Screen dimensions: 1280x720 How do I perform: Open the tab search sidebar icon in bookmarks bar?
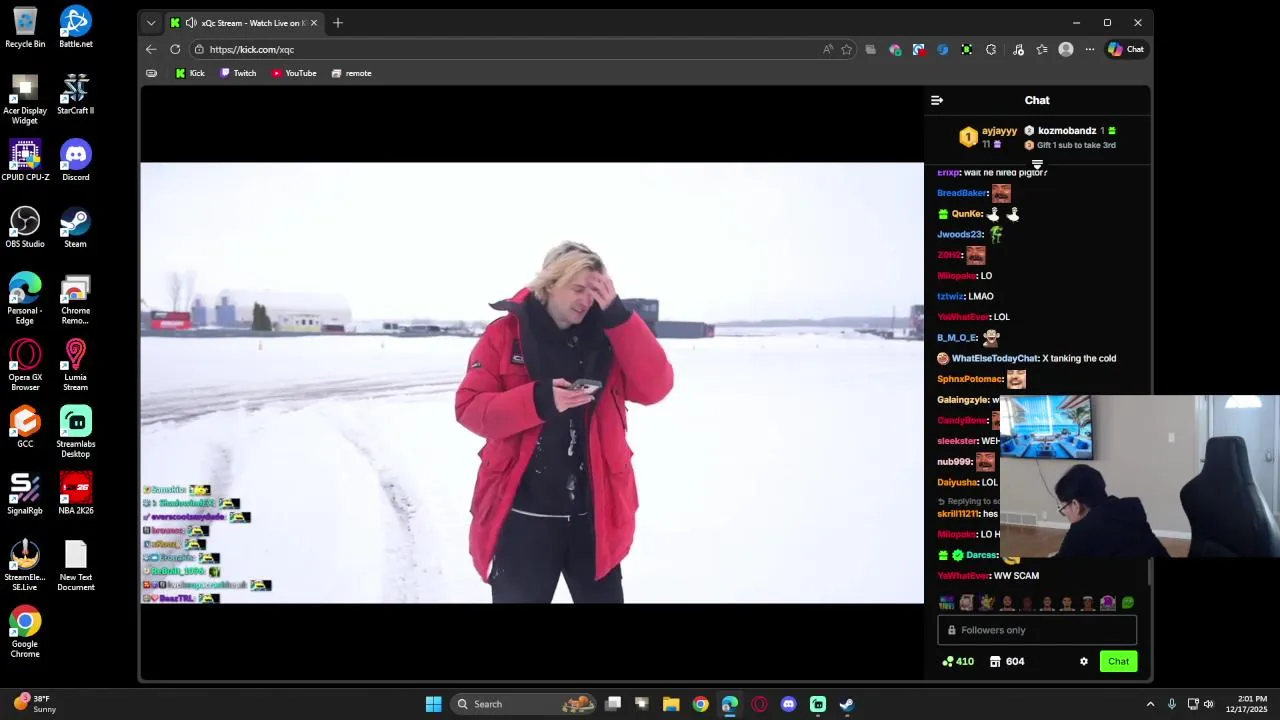pos(151,73)
